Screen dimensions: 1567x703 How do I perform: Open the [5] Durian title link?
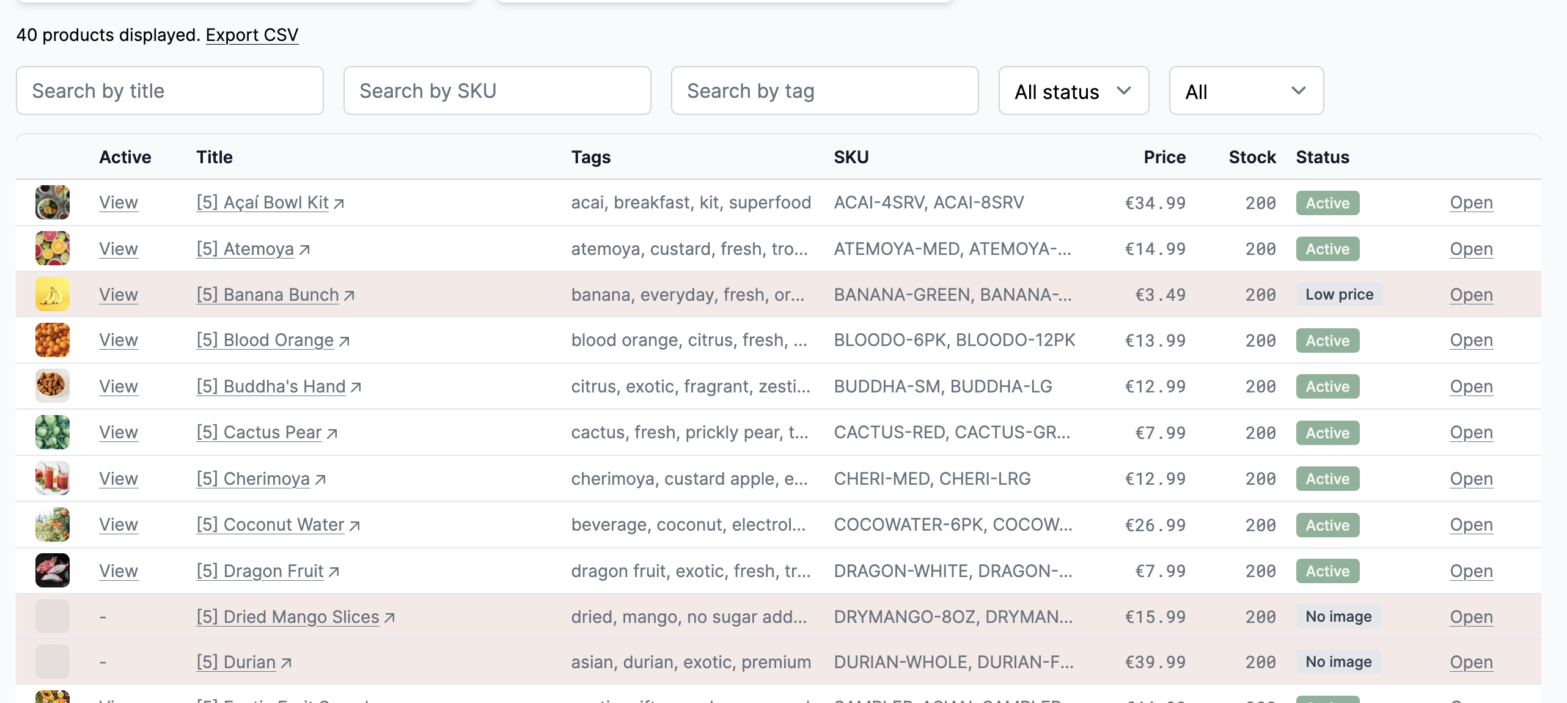(x=244, y=662)
